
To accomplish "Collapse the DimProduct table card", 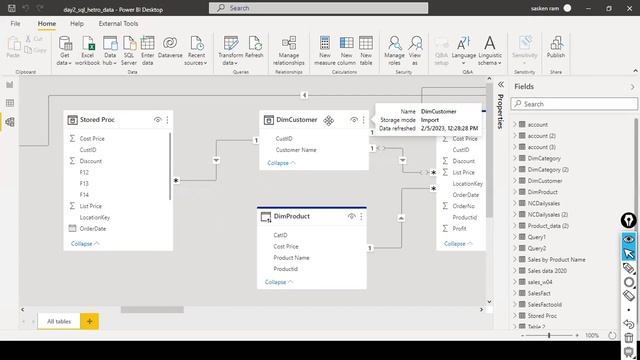I will click(279, 282).
